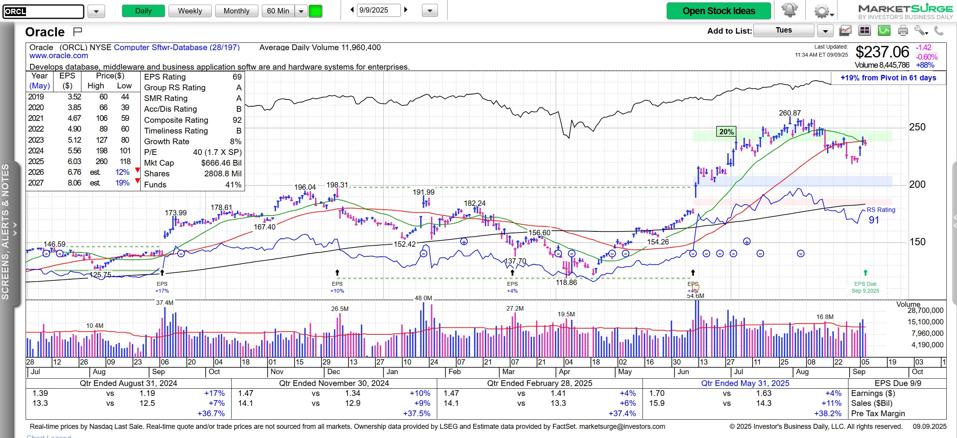
Task: Open the symbol history dropdown
Action: [96, 11]
